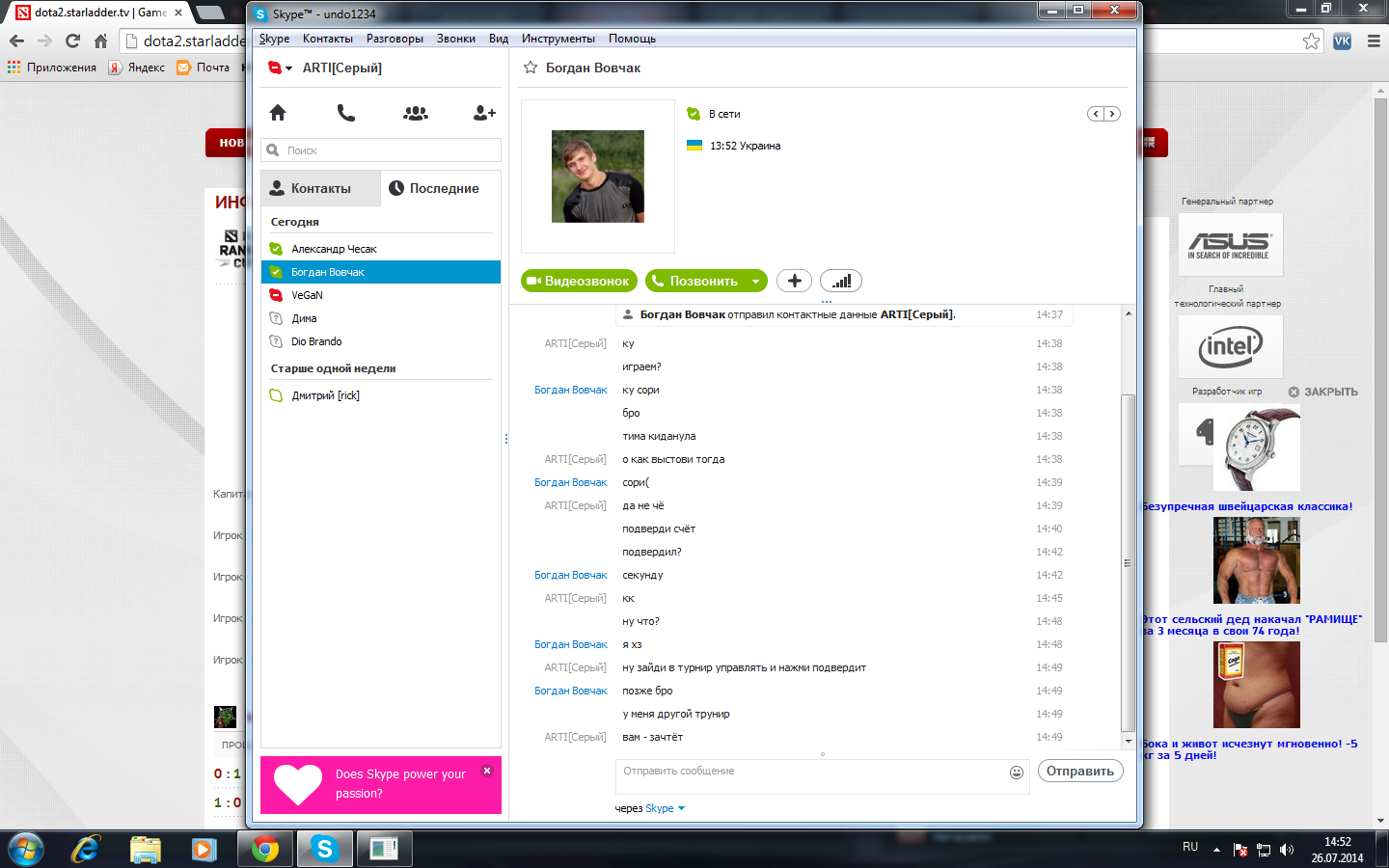Click the Отправить сообщение message input
The width and height of the screenshot is (1389, 868).
[822, 776]
